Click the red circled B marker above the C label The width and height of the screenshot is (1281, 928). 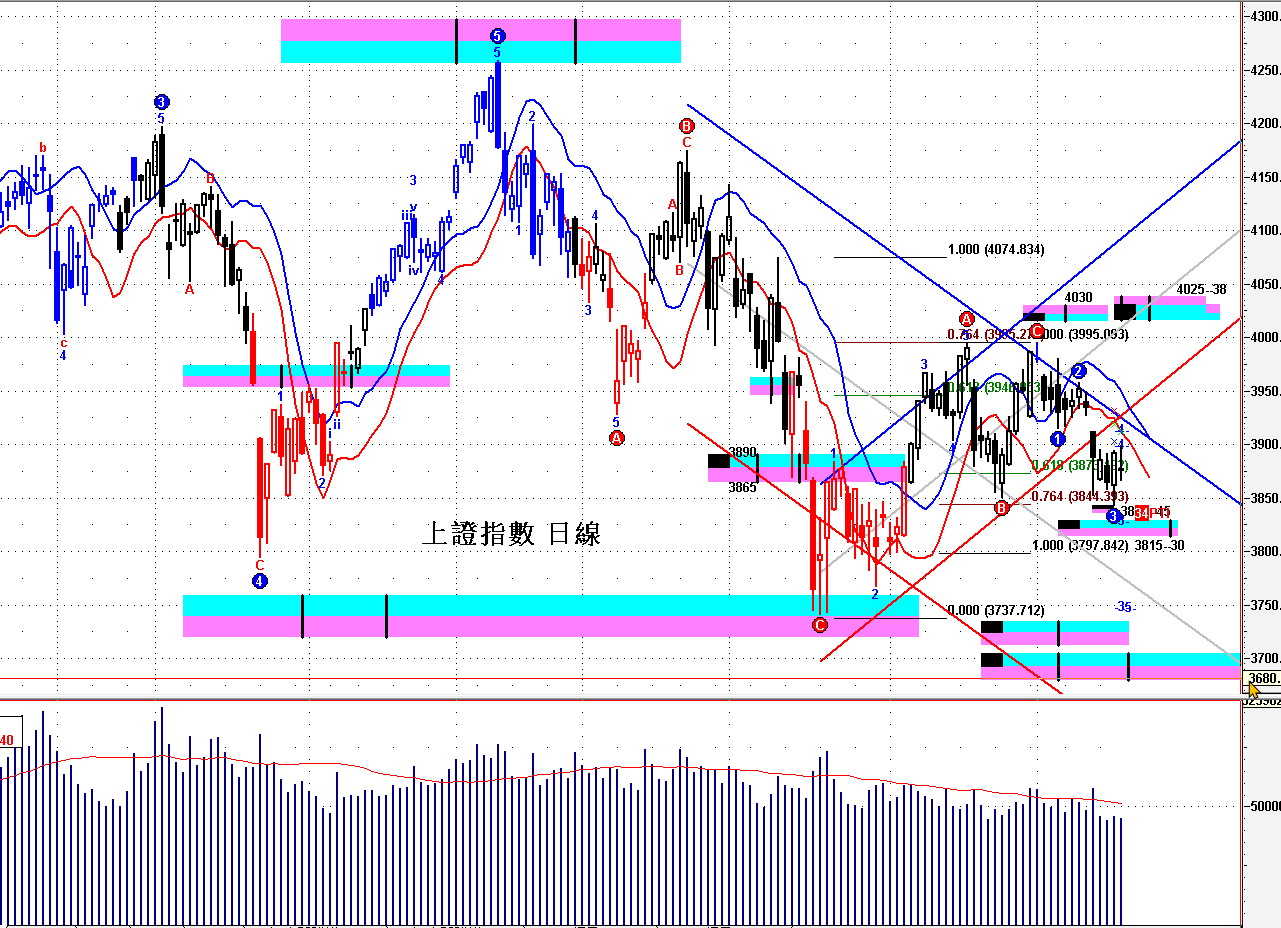coord(686,126)
